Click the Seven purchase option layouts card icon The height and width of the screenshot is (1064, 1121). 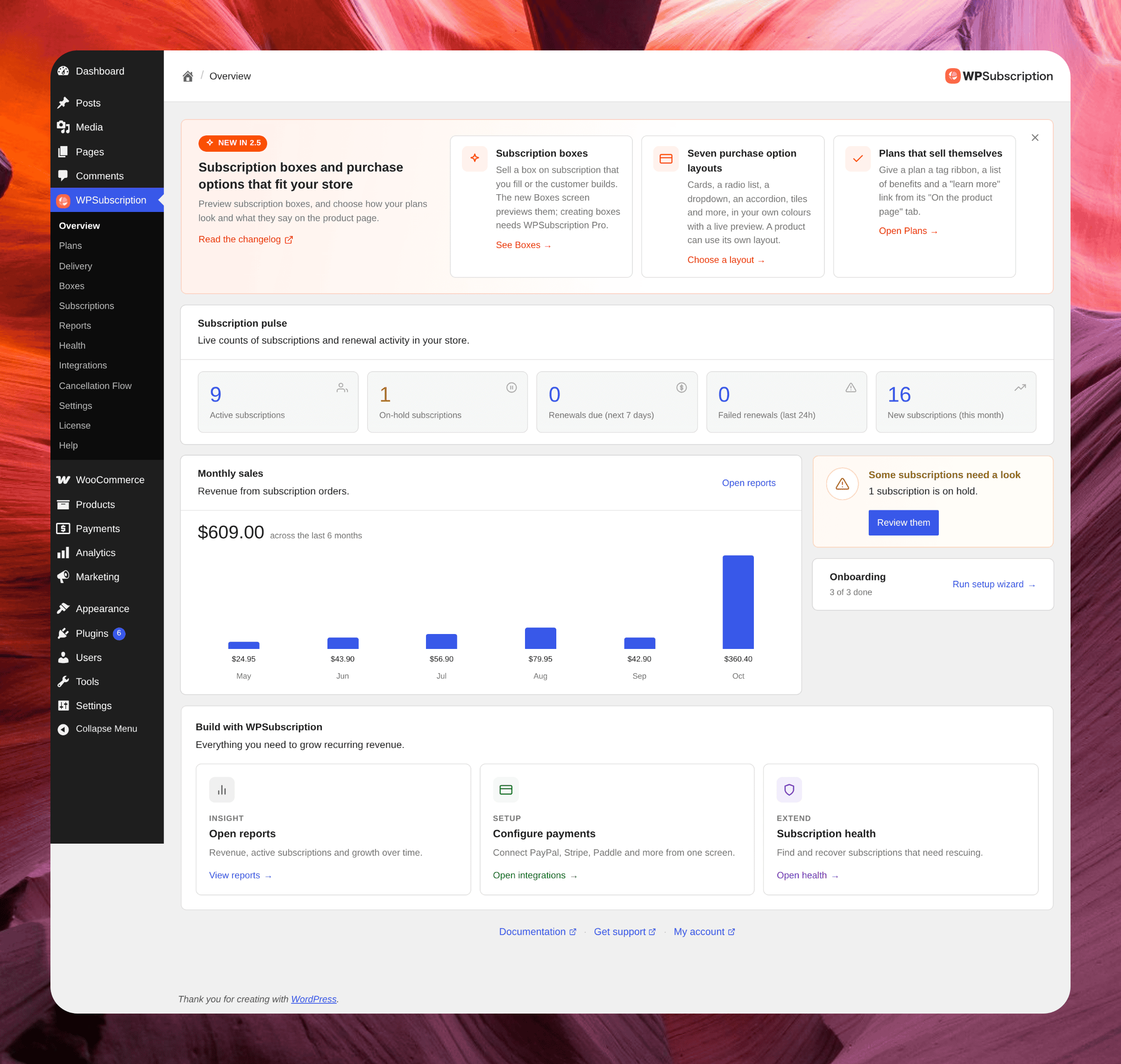[x=666, y=159]
